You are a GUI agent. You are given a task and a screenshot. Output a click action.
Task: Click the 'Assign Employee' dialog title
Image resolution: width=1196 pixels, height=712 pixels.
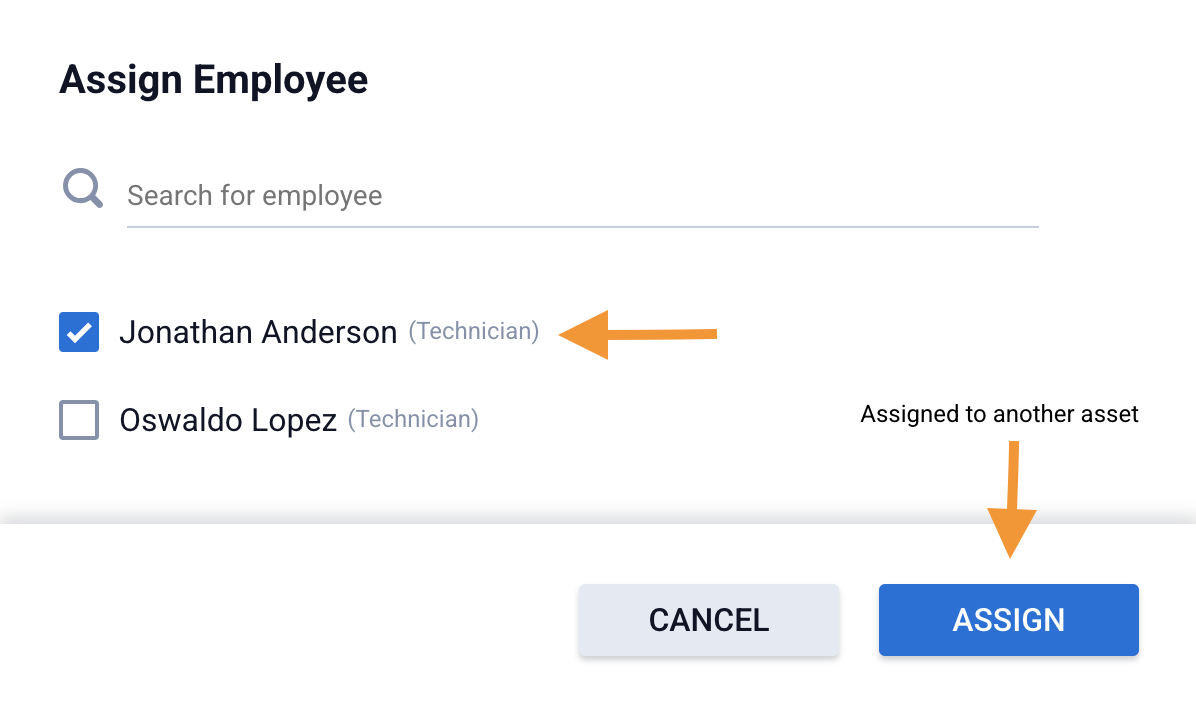(x=214, y=79)
